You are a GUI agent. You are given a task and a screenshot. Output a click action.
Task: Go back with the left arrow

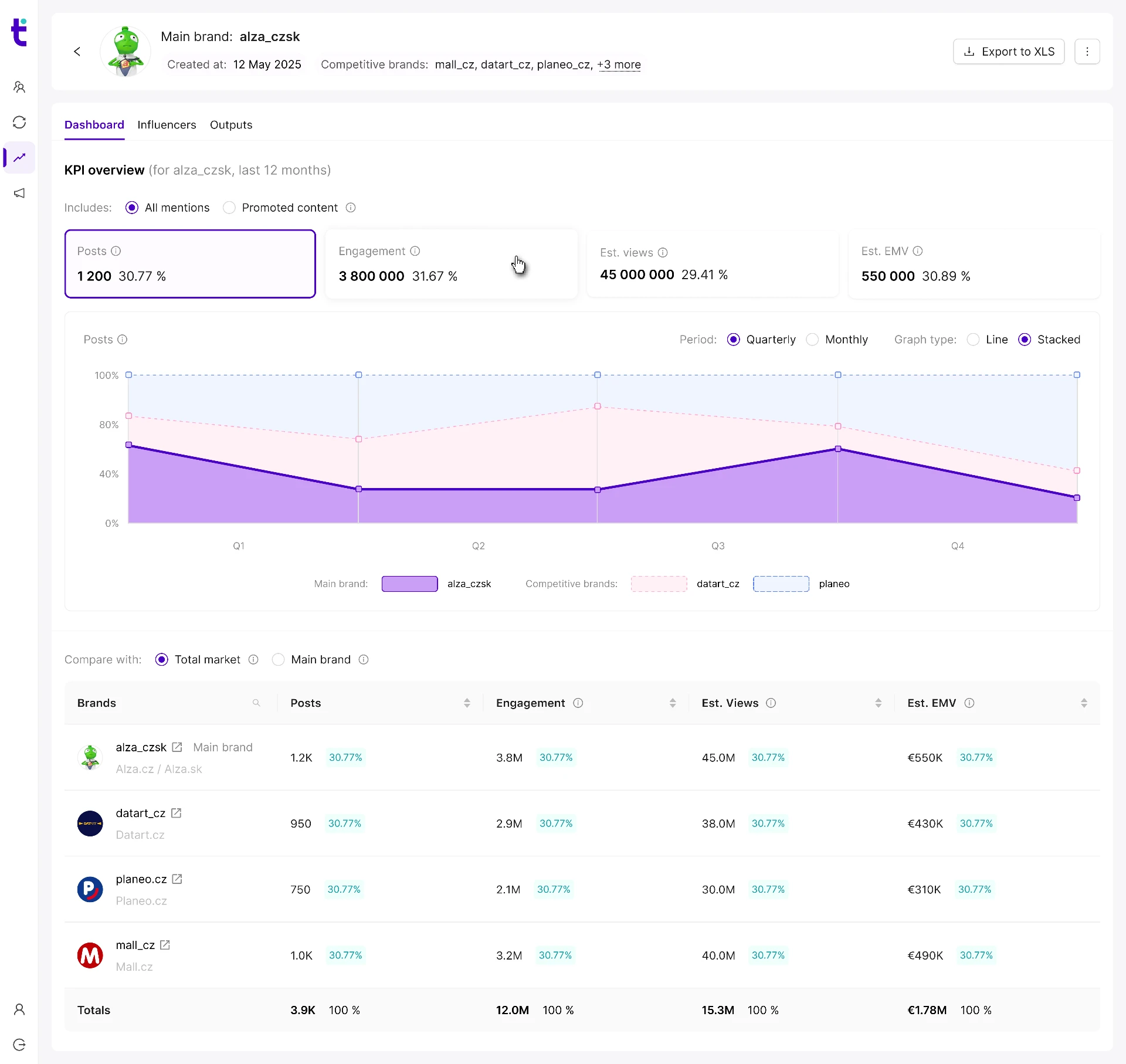point(77,52)
